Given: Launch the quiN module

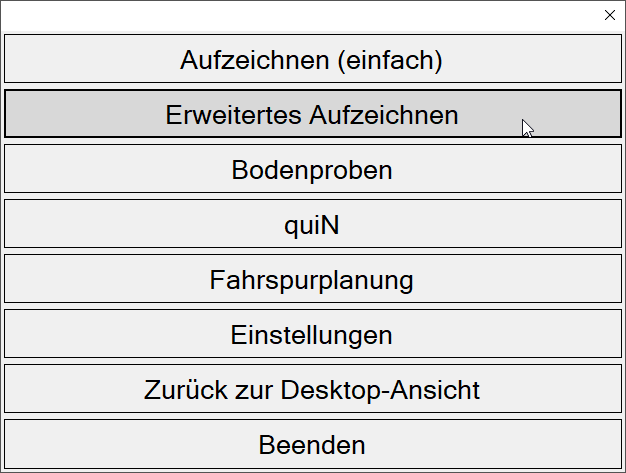Looking at the screenshot, I should [312, 225].
